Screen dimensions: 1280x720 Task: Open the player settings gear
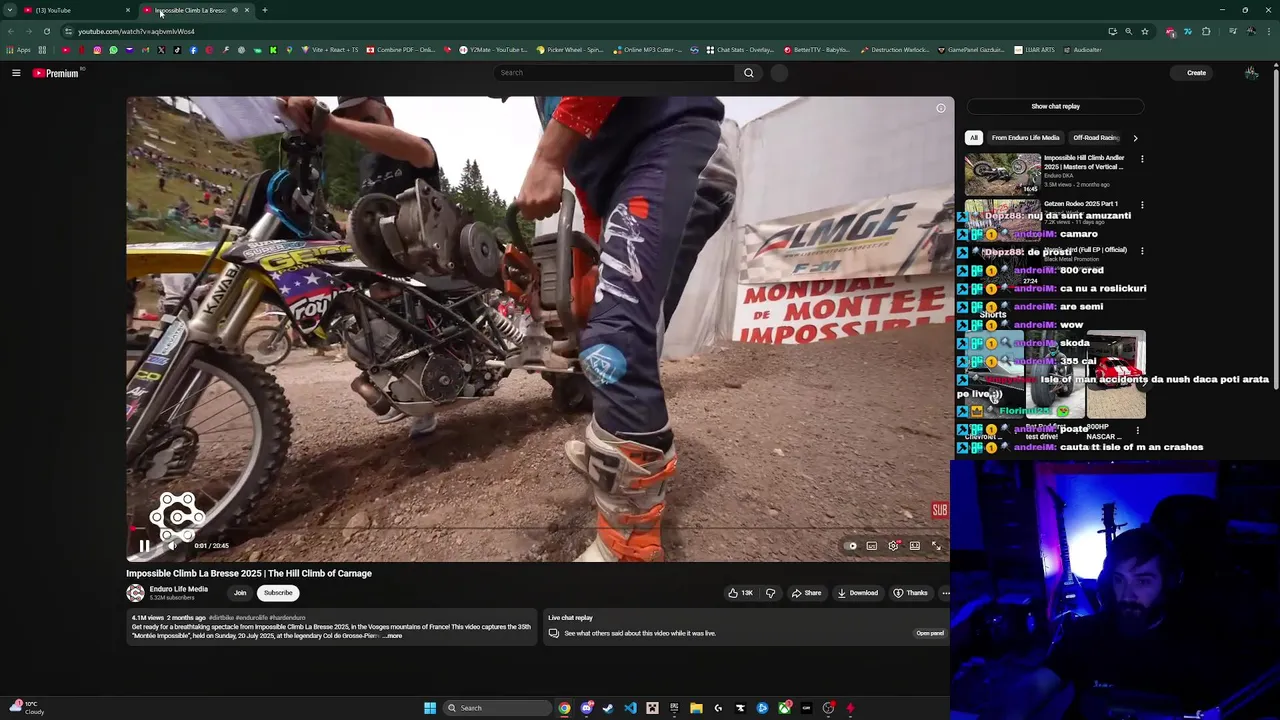tap(893, 546)
